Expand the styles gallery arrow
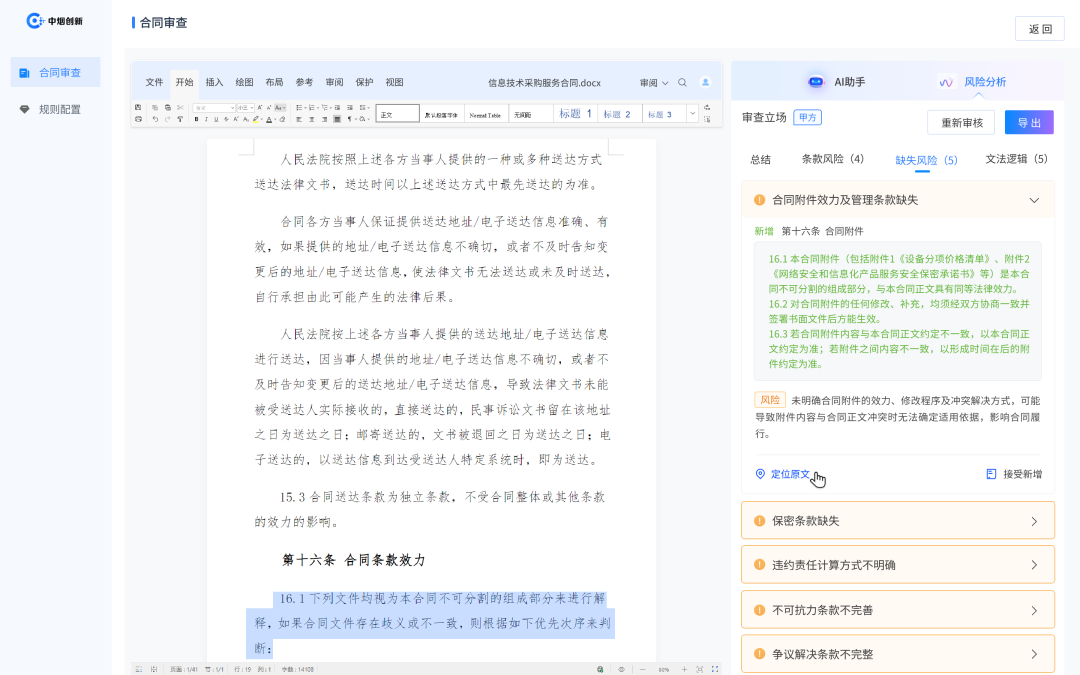The height and width of the screenshot is (675, 1080). click(x=693, y=114)
